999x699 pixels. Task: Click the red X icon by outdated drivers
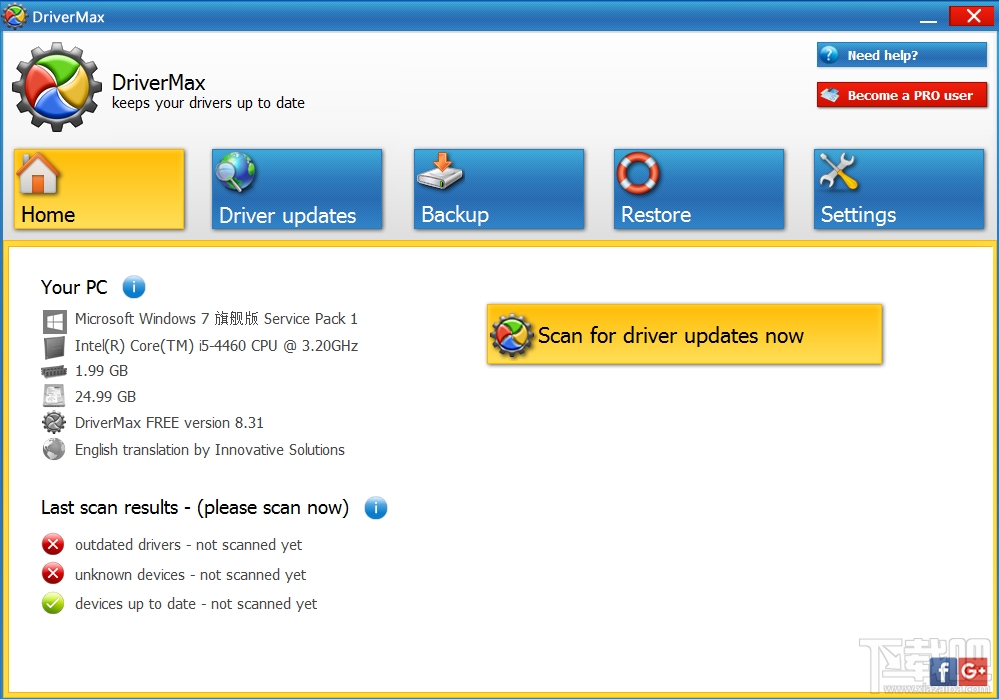(53, 544)
